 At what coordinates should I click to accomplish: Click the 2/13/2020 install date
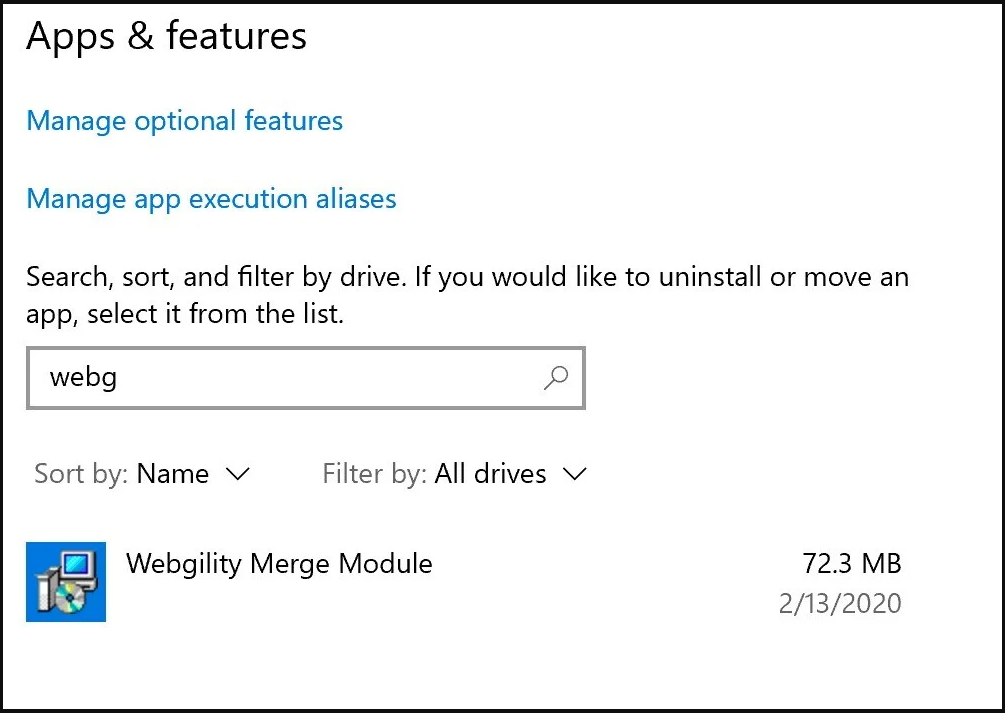(x=839, y=604)
